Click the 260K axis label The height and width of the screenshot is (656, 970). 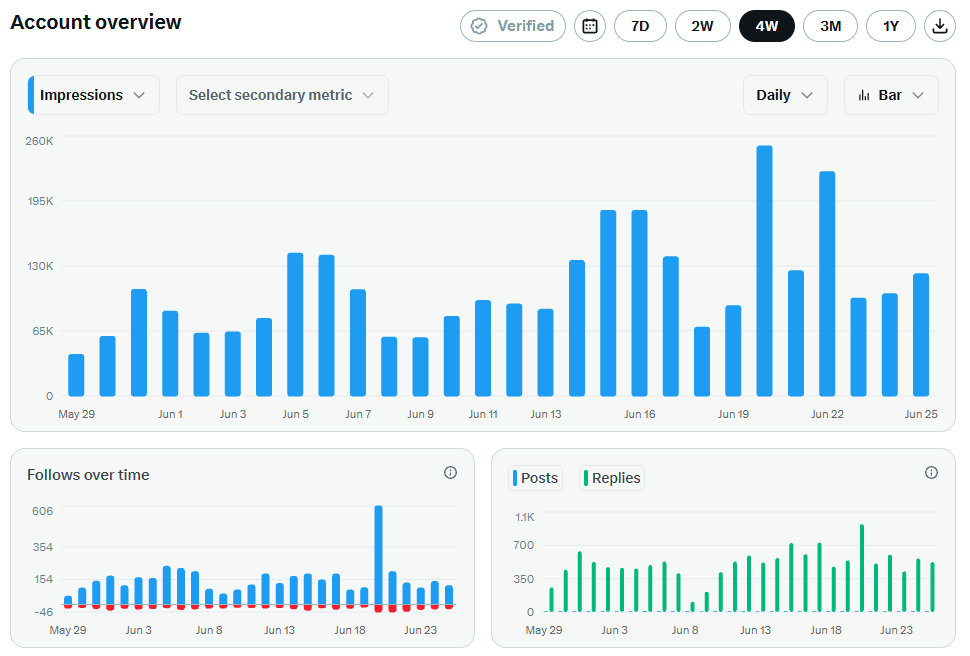[40, 141]
